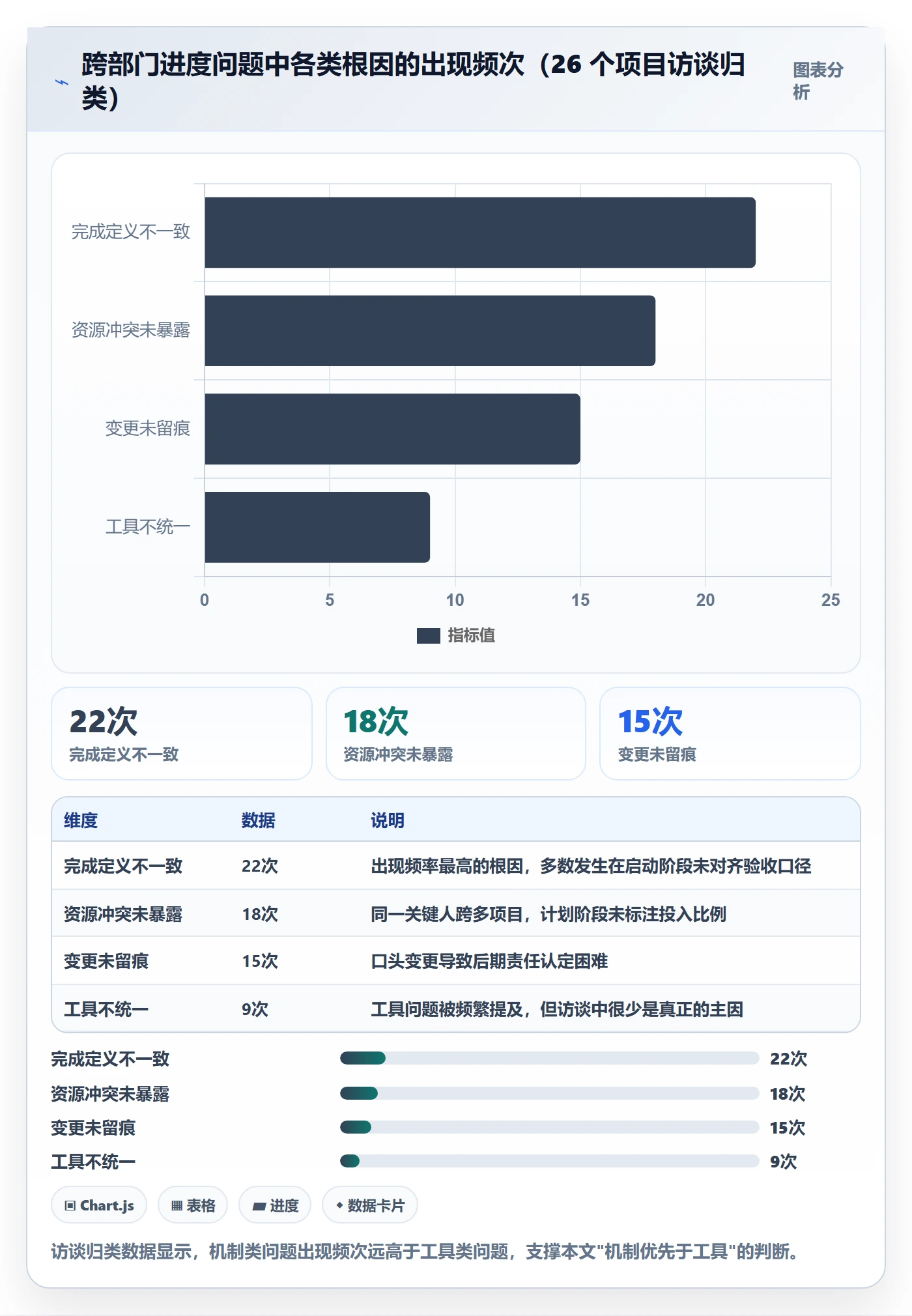Select the table cell 15次
912x1316 pixels.
pos(260,961)
